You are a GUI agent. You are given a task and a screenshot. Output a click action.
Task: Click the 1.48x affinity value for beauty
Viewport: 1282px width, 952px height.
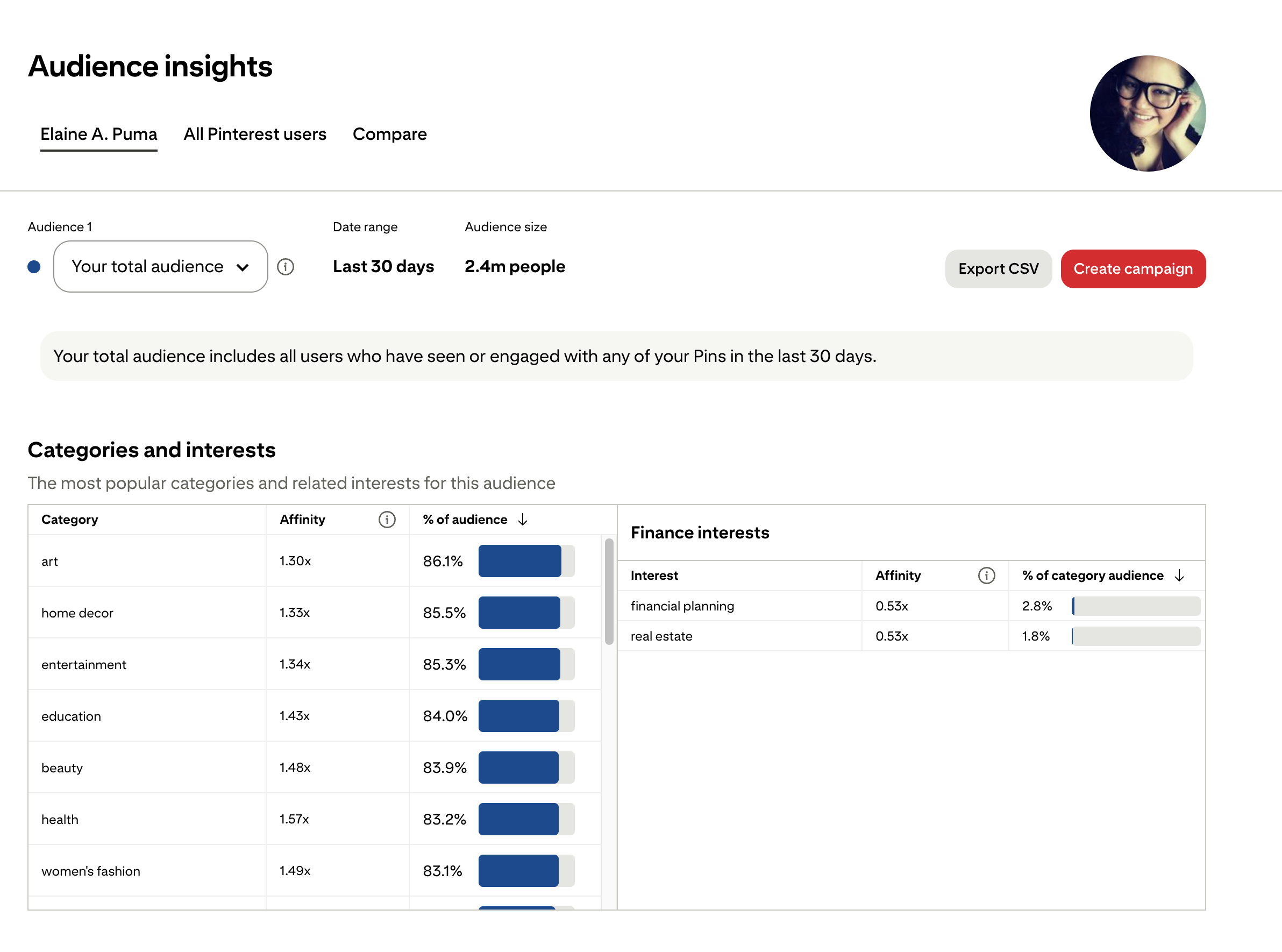(295, 768)
